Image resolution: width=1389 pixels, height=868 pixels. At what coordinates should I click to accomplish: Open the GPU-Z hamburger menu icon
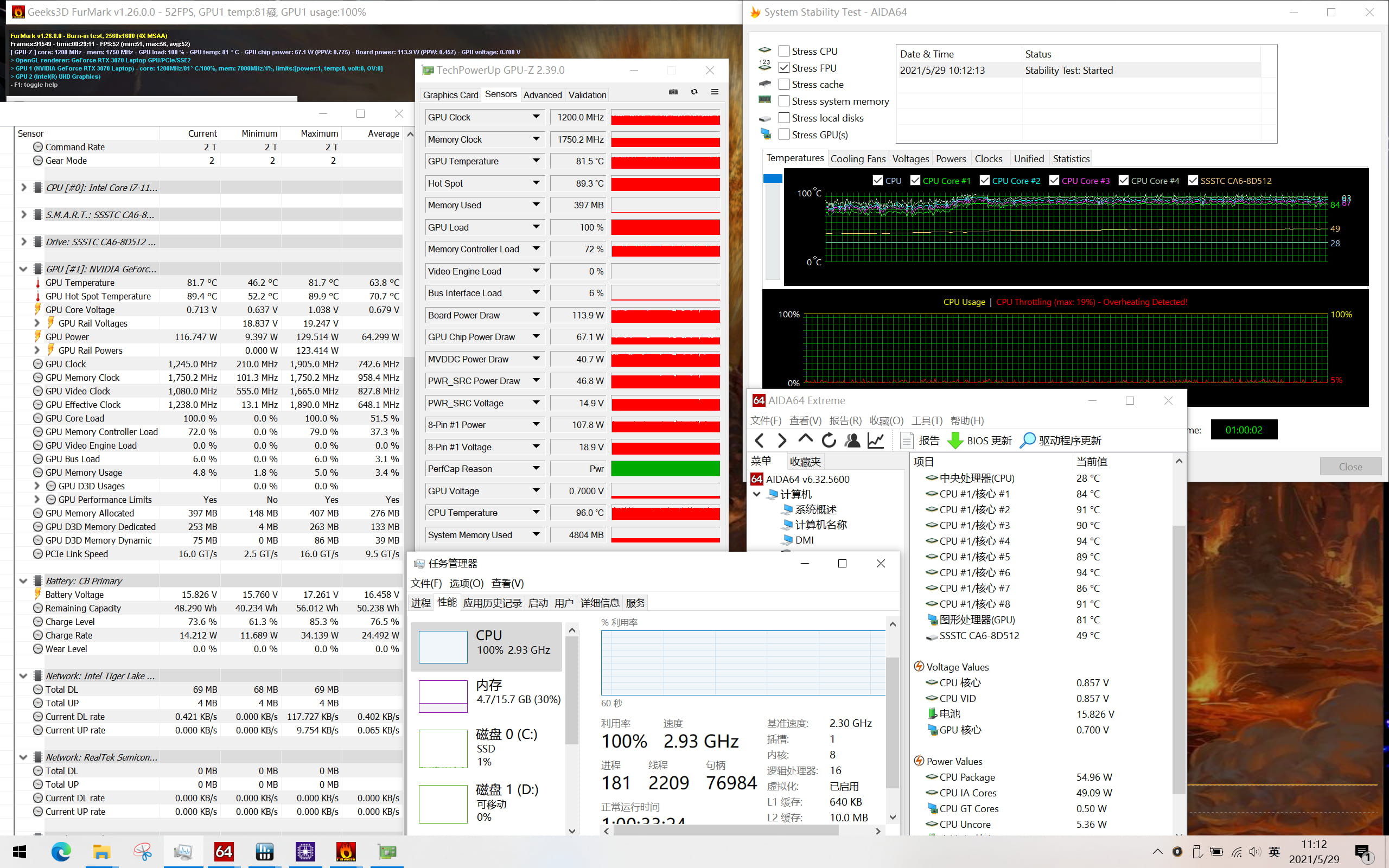(715, 92)
